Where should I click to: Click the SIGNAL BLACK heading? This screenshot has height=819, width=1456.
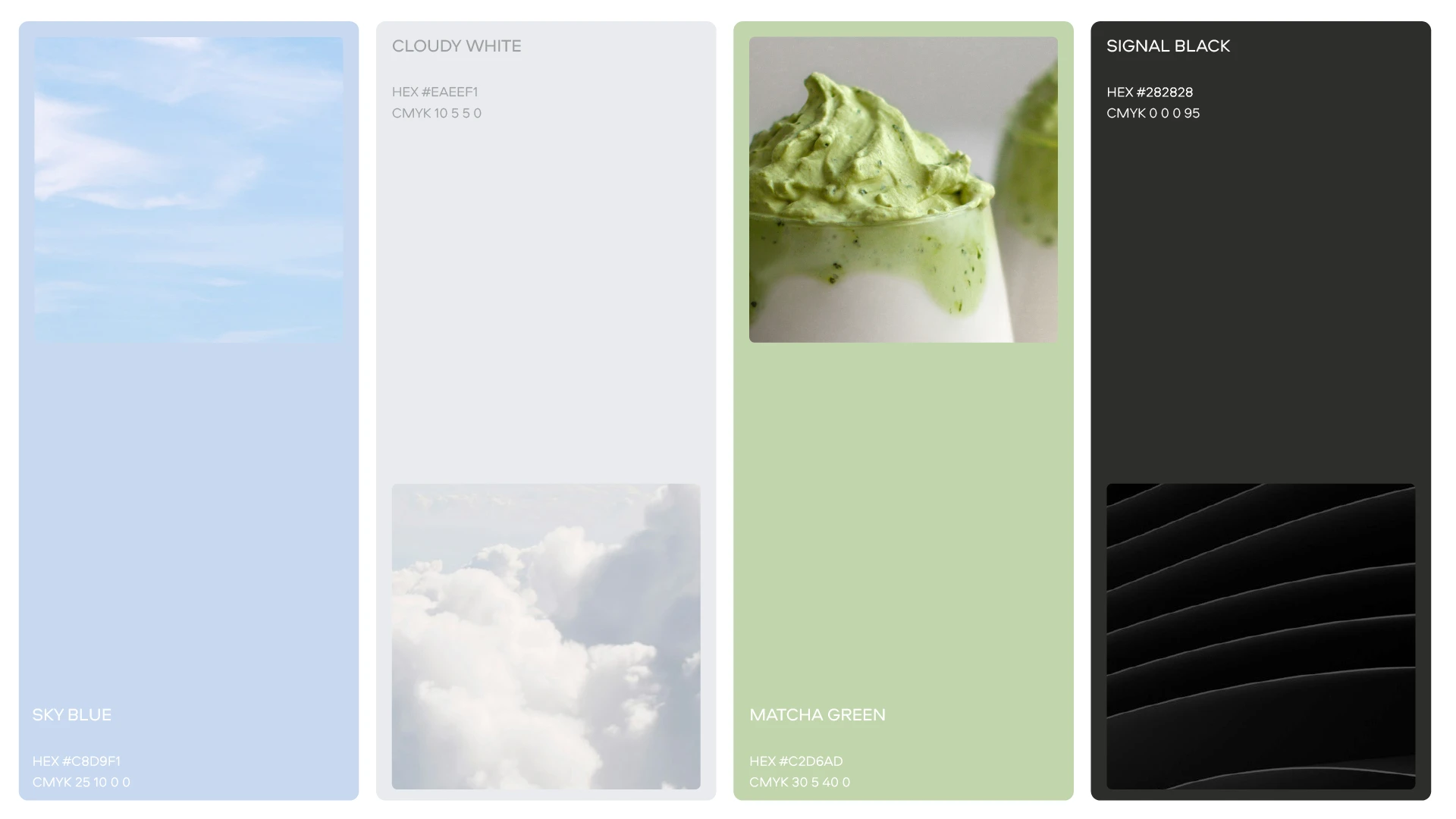(1168, 46)
